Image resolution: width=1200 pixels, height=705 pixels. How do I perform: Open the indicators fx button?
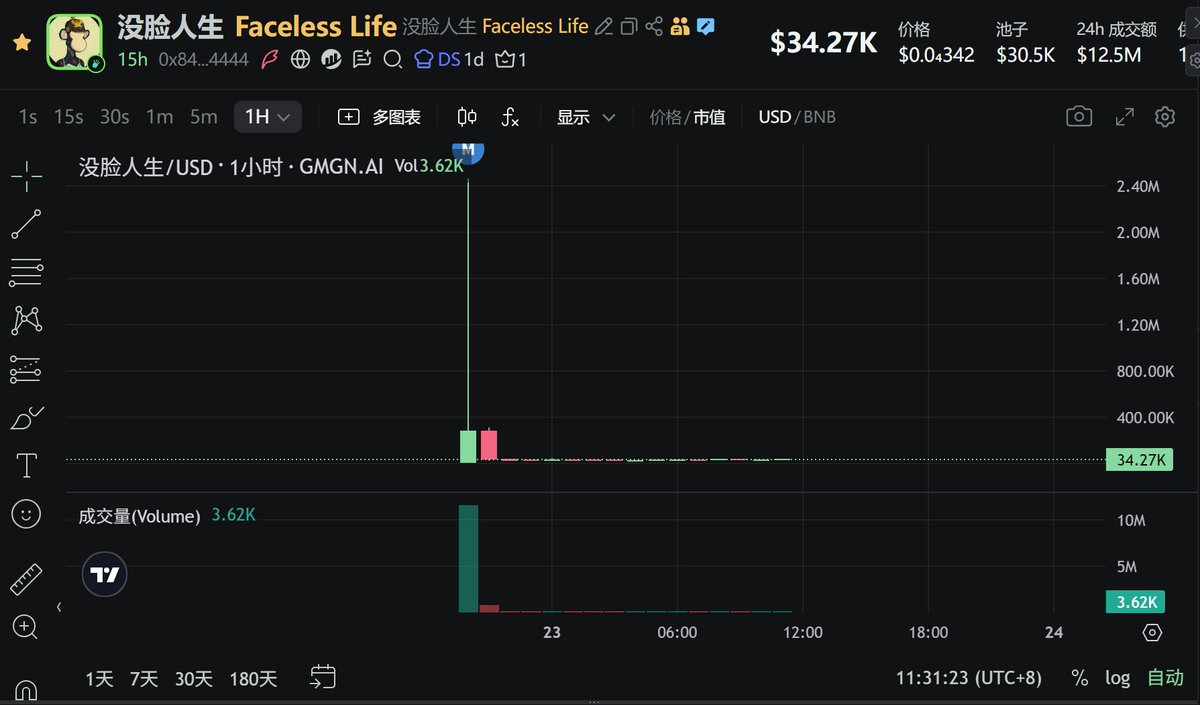pos(510,117)
